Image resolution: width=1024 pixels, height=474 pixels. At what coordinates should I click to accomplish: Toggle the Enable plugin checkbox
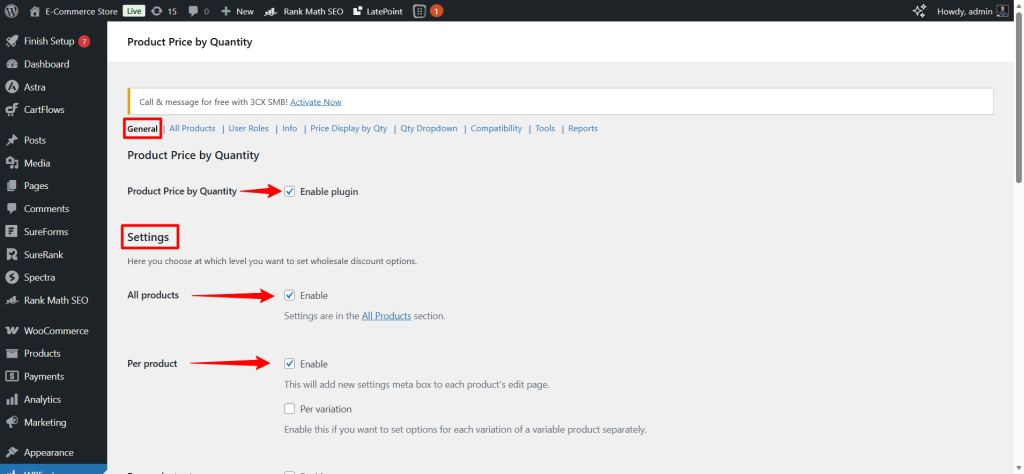(x=289, y=191)
